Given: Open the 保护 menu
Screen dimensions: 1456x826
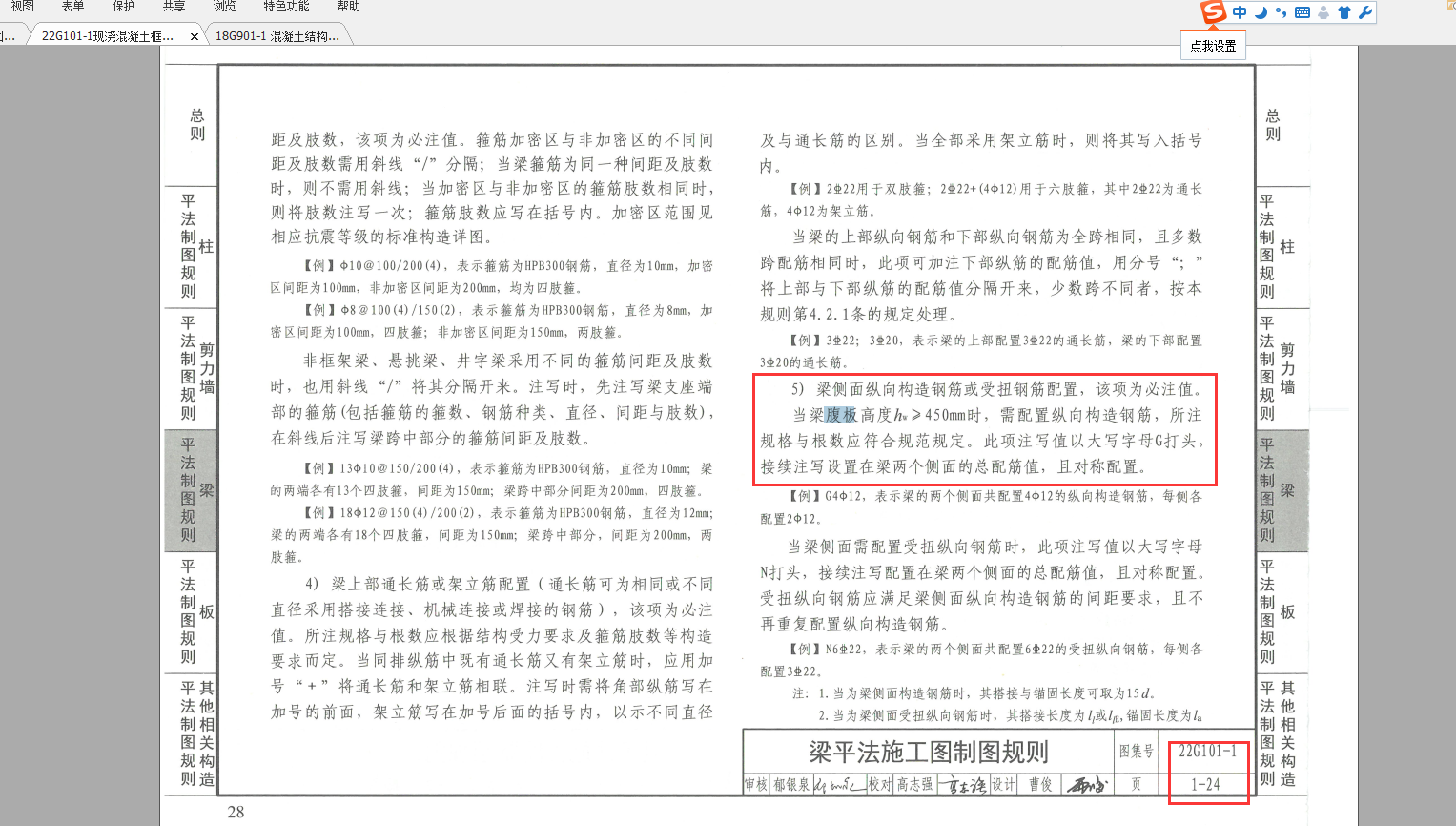Looking at the screenshot, I should coord(123,6).
